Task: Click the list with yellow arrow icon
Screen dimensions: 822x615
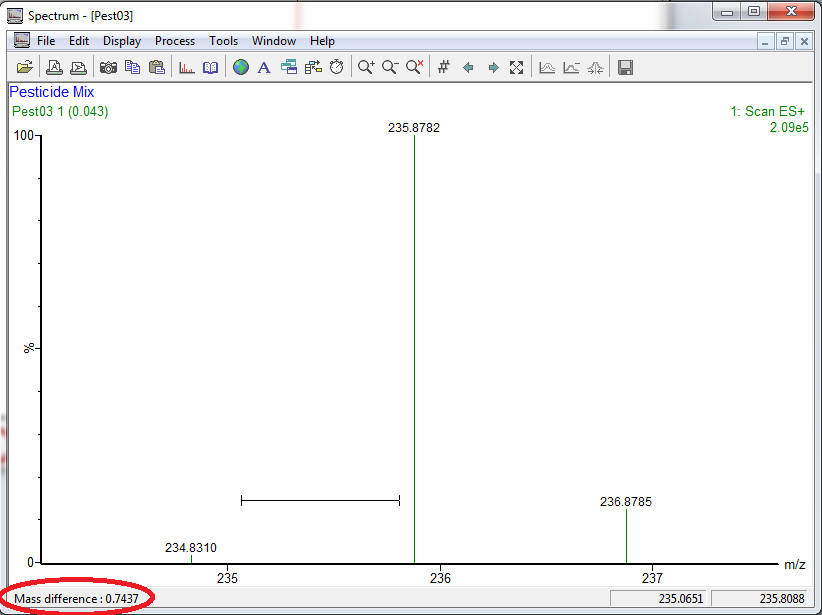Action: pos(313,68)
